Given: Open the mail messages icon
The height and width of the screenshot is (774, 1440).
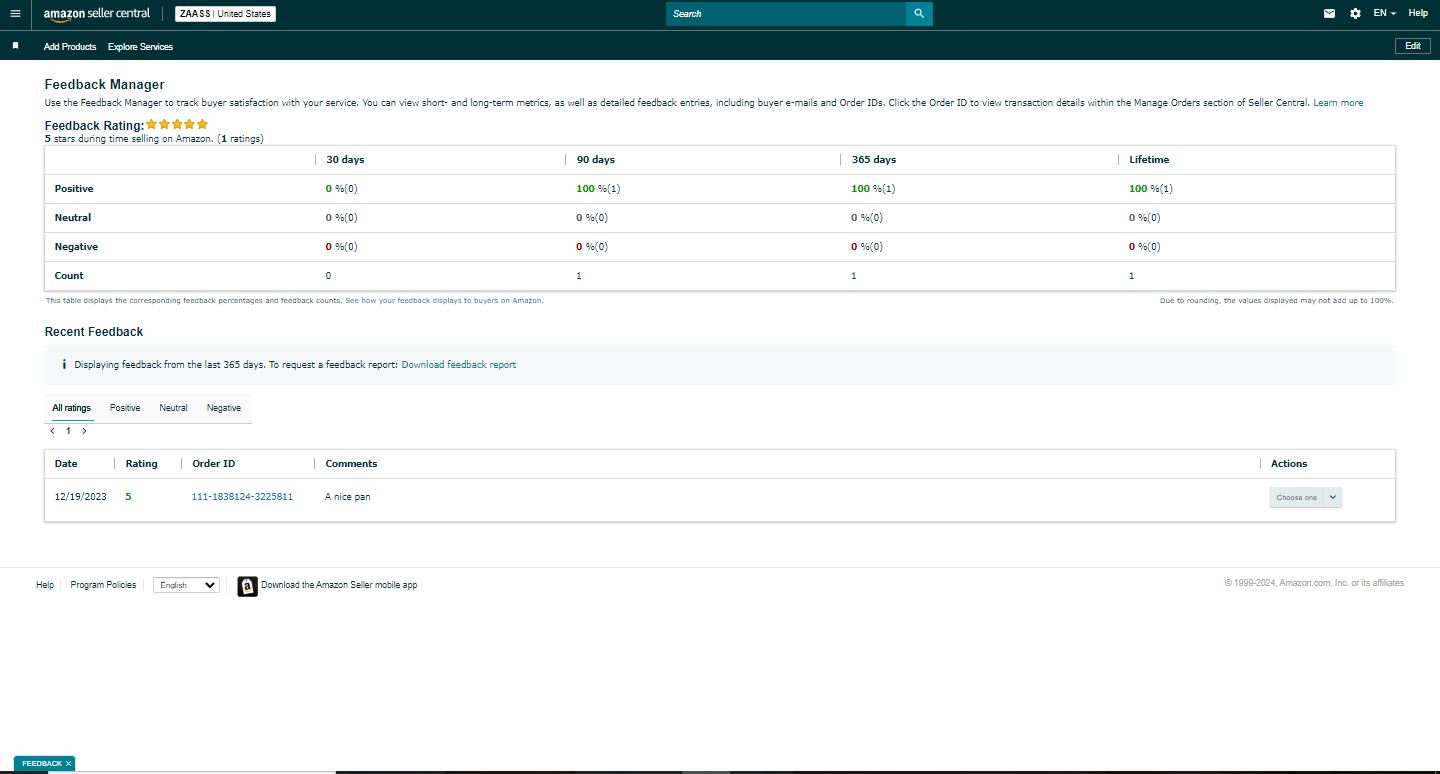Looking at the screenshot, I should click(1329, 14).
